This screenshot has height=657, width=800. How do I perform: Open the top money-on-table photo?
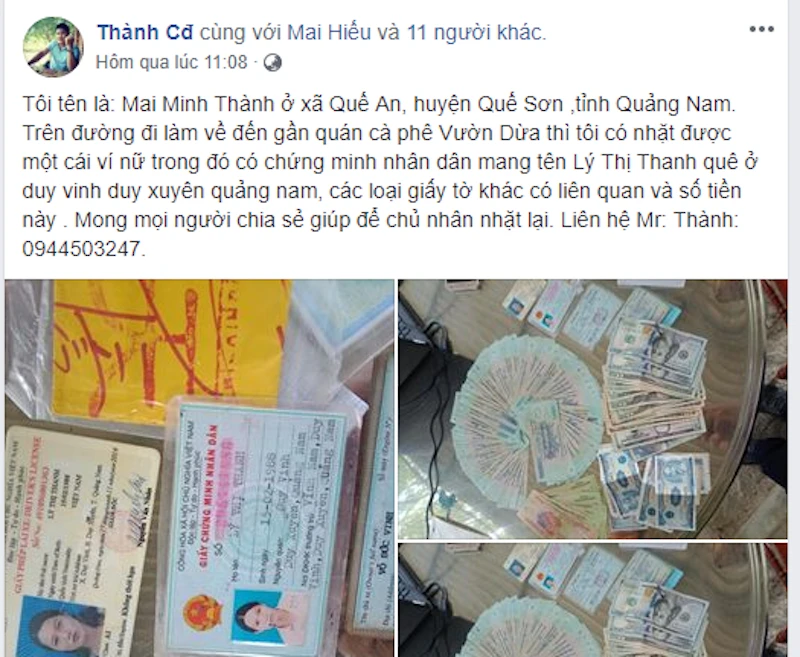pos(593,409)
